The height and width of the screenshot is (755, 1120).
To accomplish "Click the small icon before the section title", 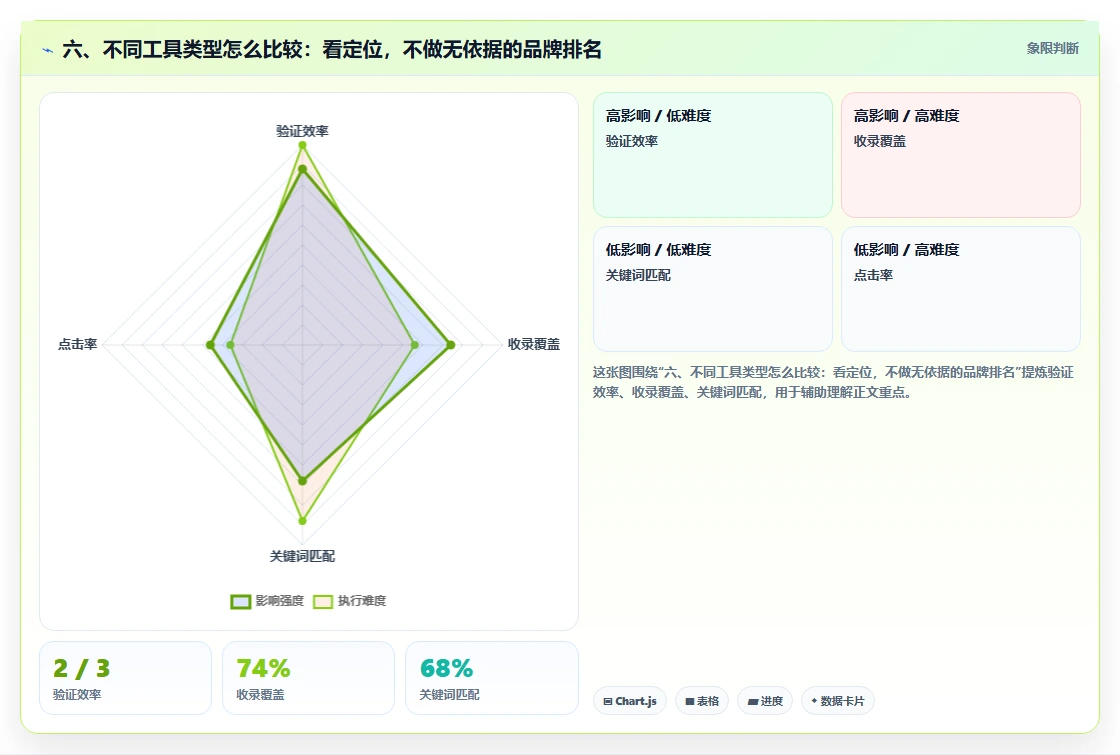I will [x=48, y=50].
